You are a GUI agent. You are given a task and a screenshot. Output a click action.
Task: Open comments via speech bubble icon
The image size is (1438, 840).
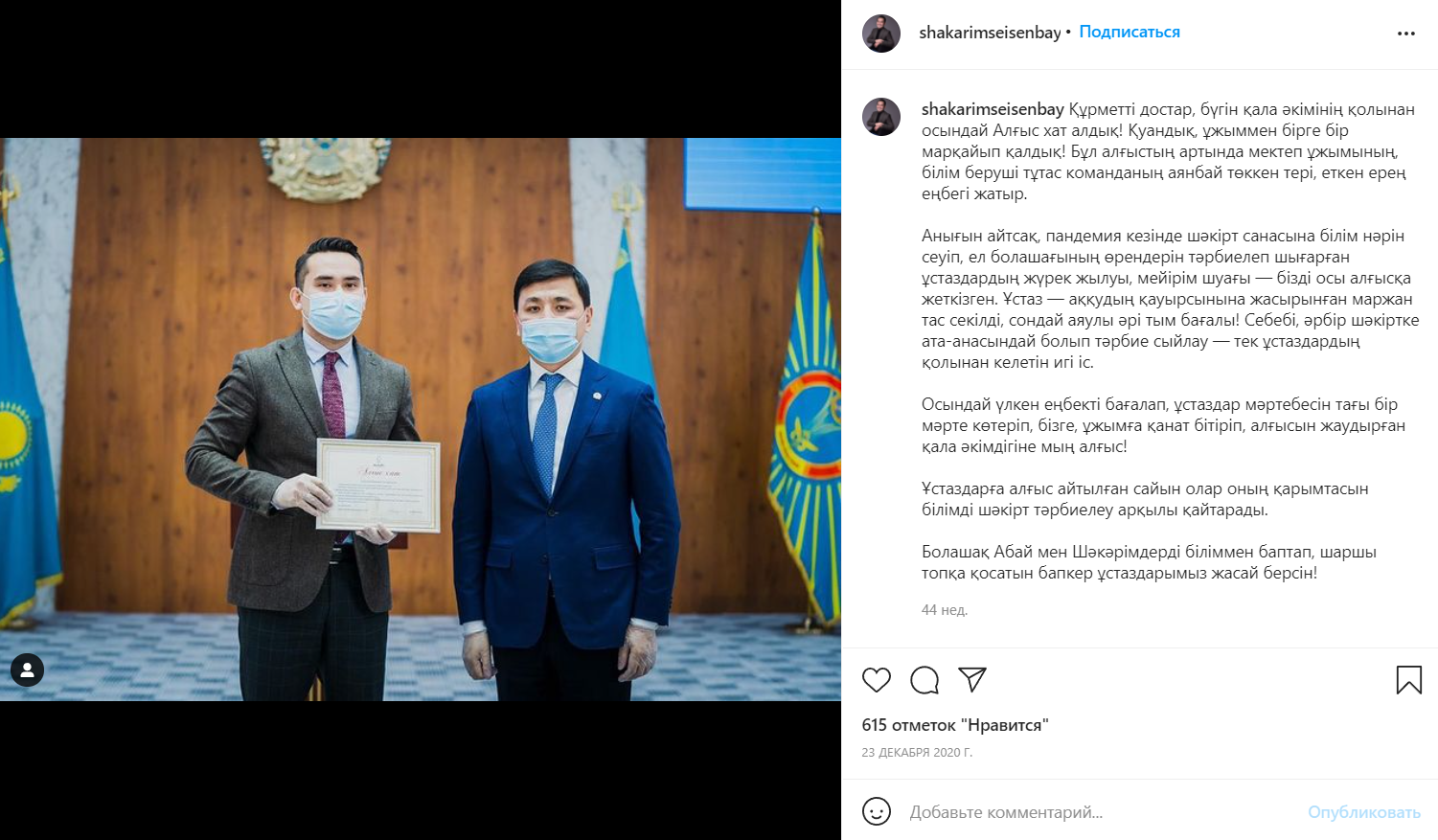point(924,680)
